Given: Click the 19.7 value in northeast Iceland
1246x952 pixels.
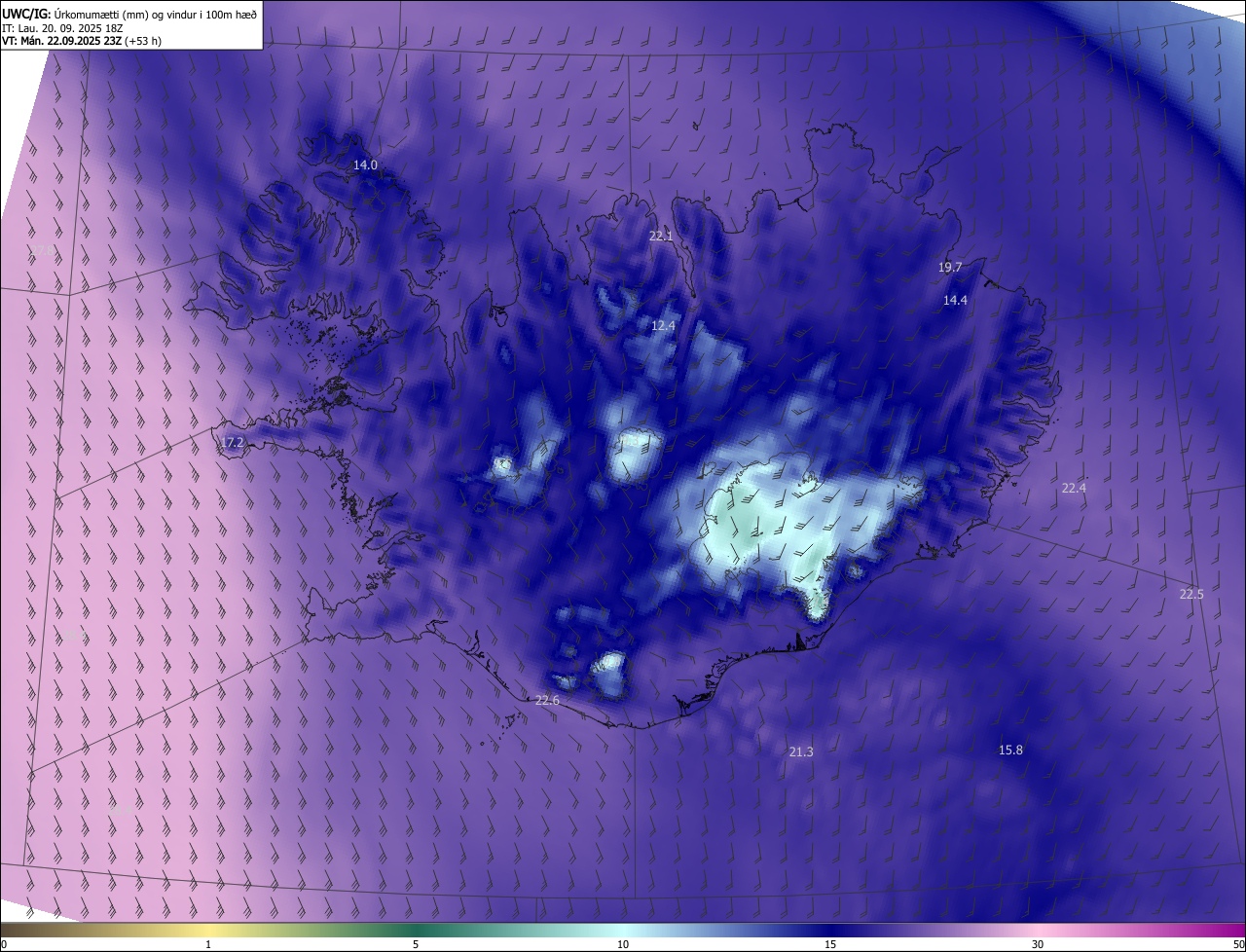Looking at the screenshot, I should pos(950,268).
